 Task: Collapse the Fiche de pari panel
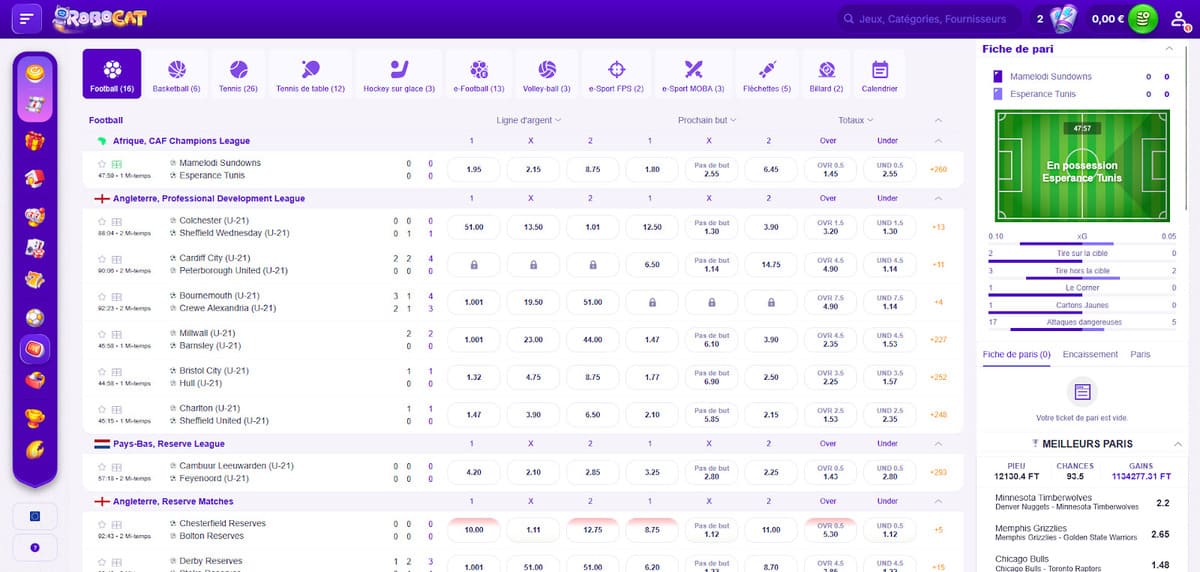click(x=1169, y=48)
